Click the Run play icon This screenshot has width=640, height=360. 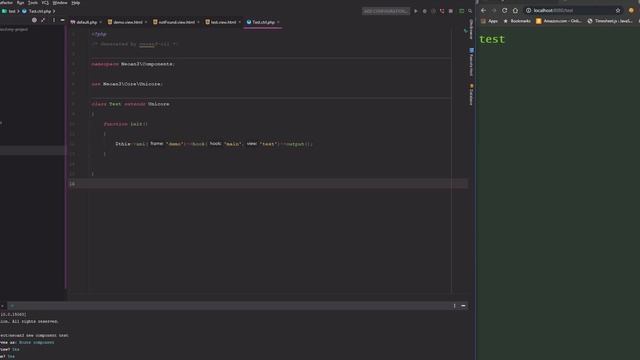pyautogui.click(x=416, y=11)
